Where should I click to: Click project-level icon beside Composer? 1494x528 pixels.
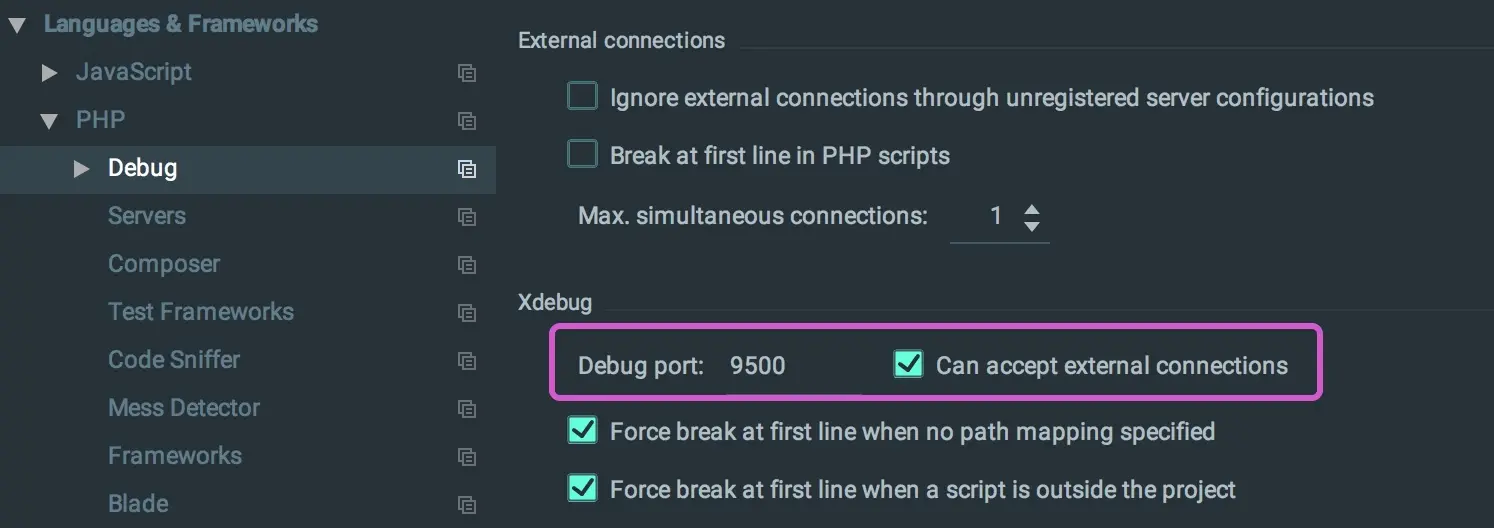pyautogui.click(x=467, y=265)
